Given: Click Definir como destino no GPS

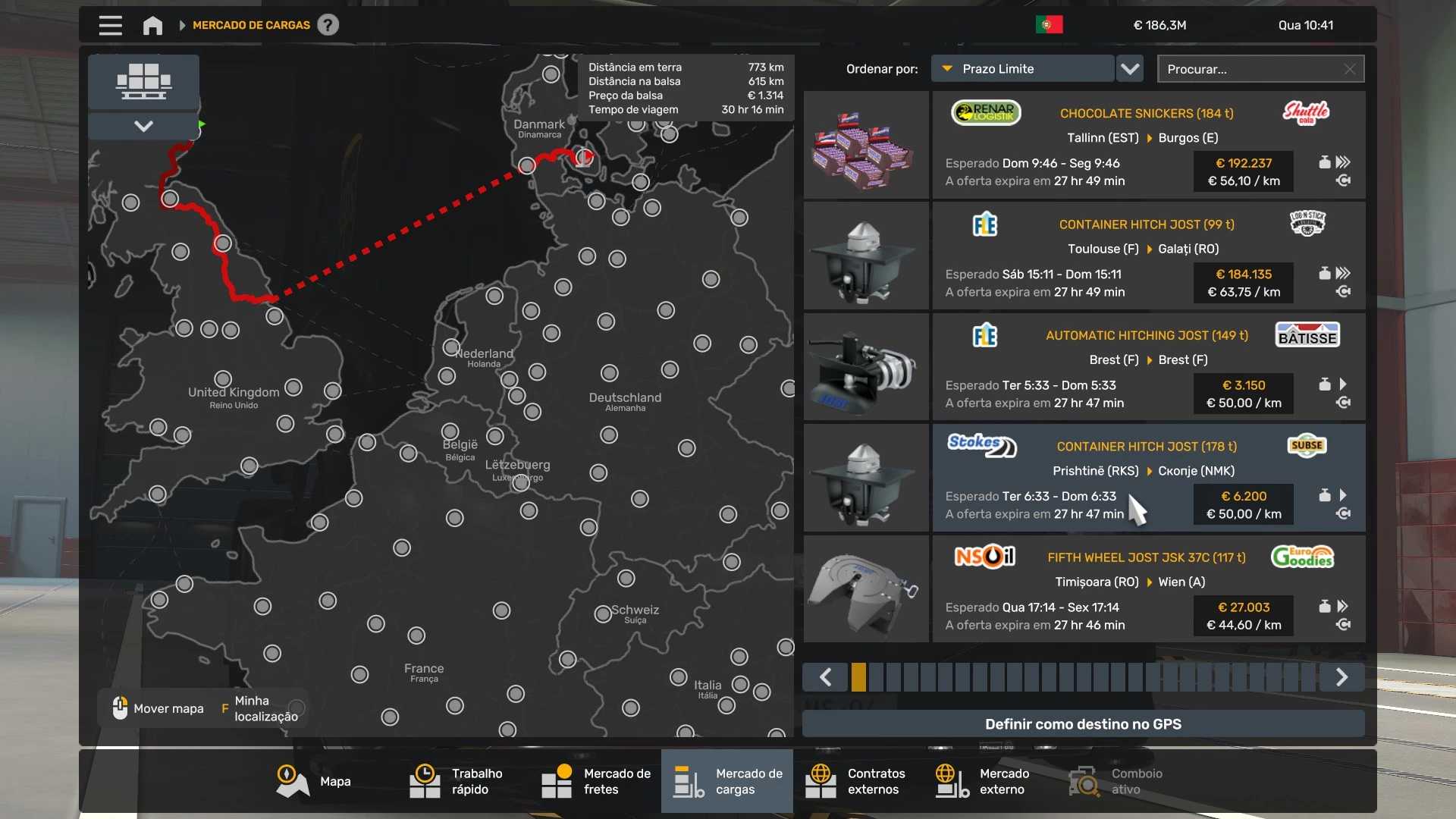Looking at the screenshot, I should pyautogui.click(x=1083, y=724).
